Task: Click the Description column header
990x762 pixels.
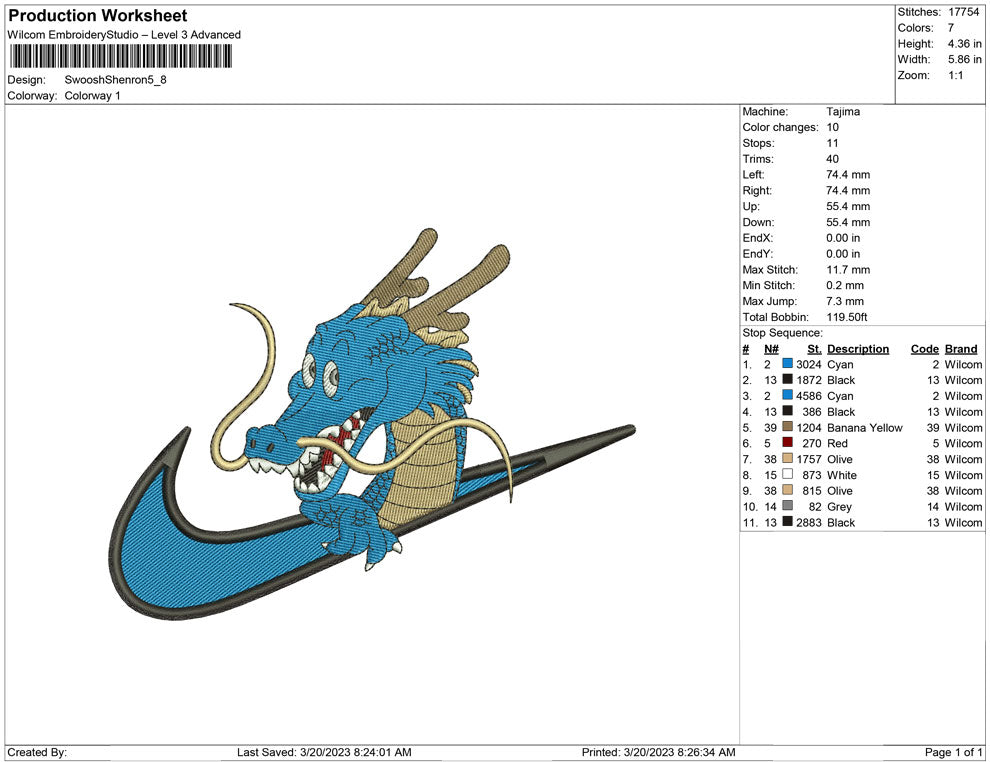Action: click(x=858, y=349)
